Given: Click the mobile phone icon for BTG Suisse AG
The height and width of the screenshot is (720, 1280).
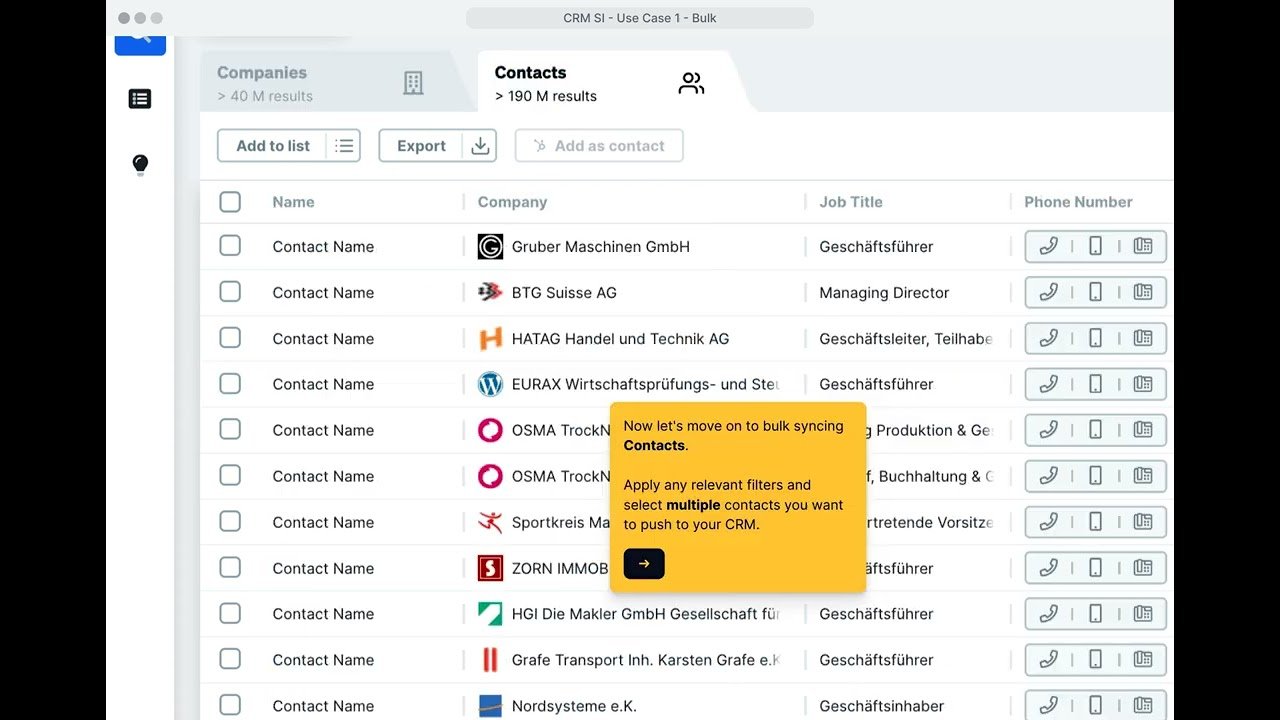Looking at the screenshot, I should click(1095, 293).
